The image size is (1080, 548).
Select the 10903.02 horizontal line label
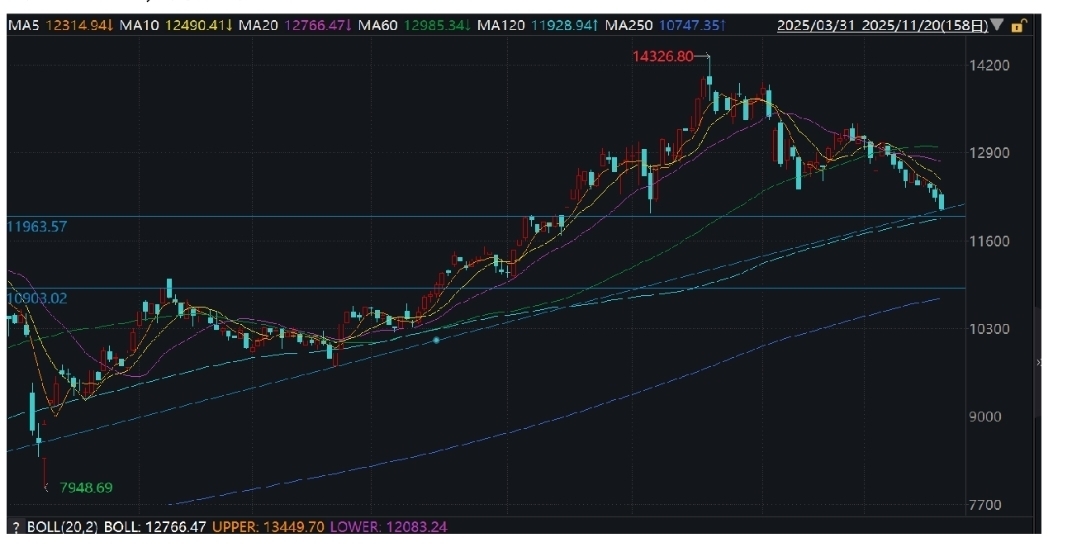coord(37,298)
